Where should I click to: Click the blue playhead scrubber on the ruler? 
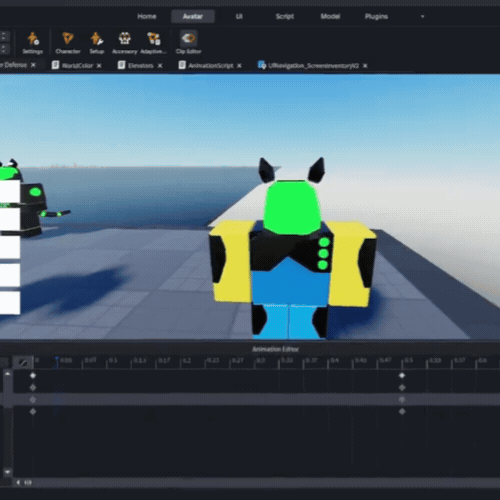57,362
